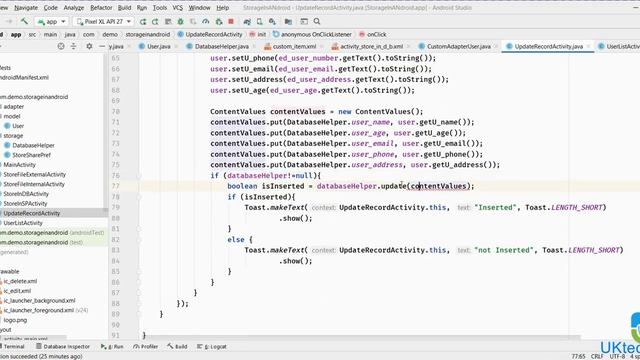Click Apply Changes and Restart Activity icon
Screen dimensions: 640x360
pos(155,22)
